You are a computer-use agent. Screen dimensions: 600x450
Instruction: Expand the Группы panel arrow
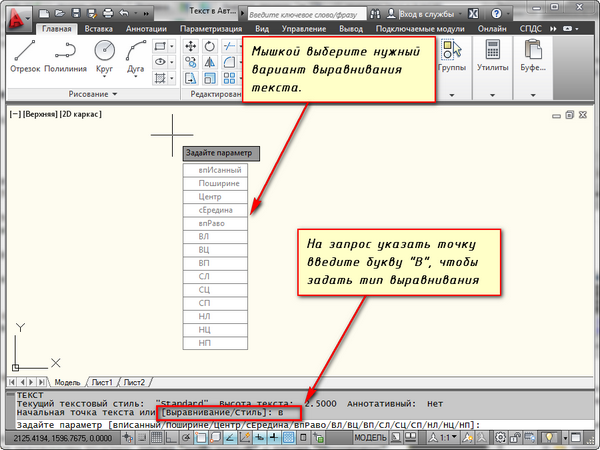coord(452,95)
